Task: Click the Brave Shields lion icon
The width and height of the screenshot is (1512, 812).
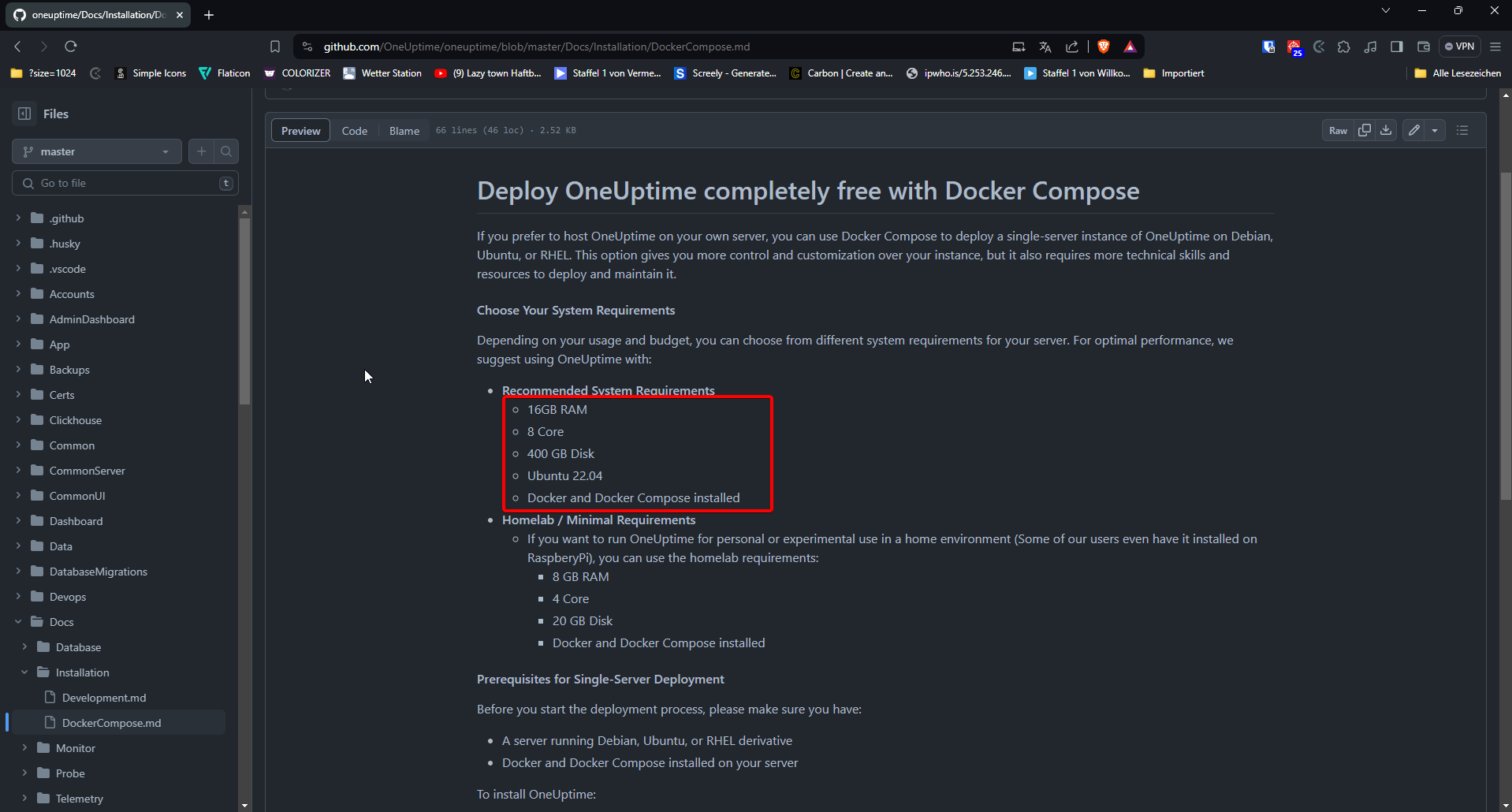Action: click(x=1104, y=47)
